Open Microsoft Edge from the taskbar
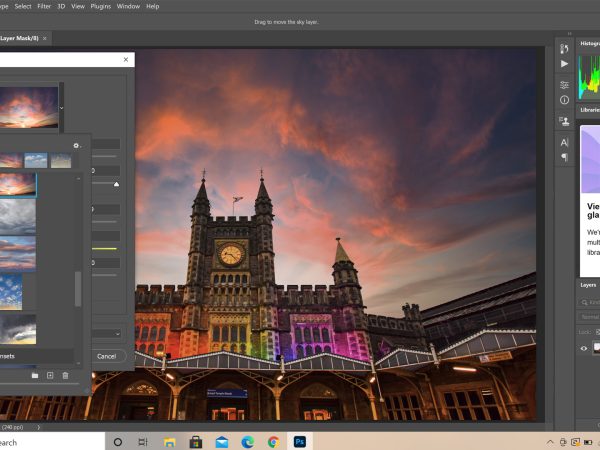Image resolution: width=600 pixels, height=450 pixels. 248,442
